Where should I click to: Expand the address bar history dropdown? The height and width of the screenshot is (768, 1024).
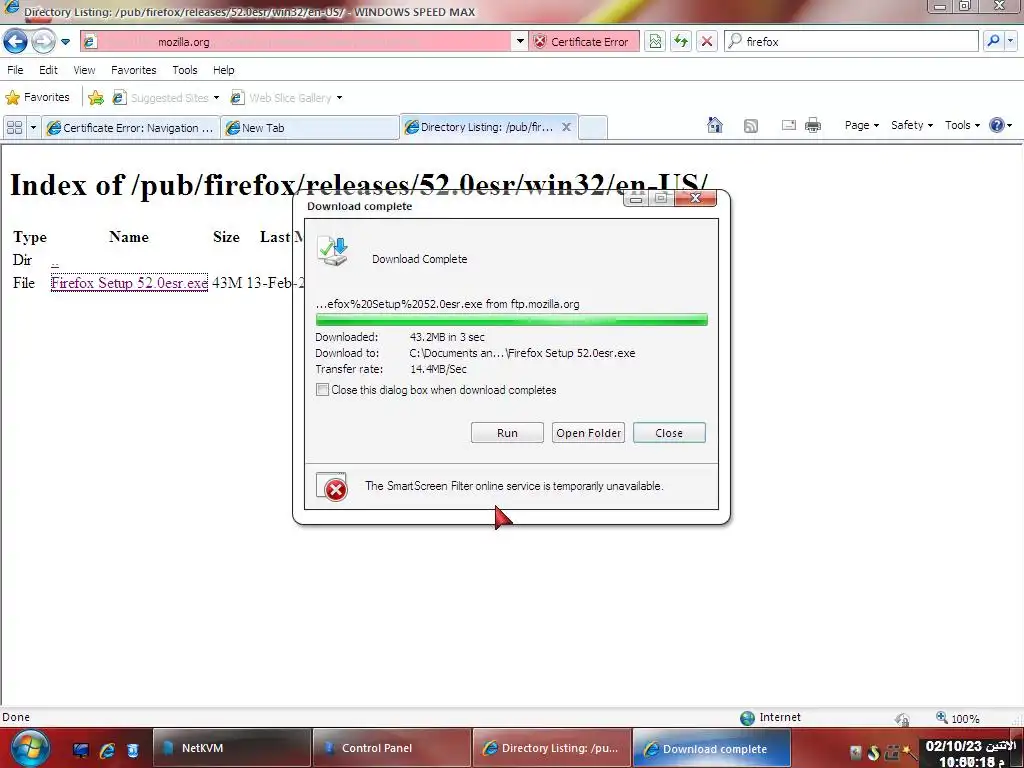point(520,42)
